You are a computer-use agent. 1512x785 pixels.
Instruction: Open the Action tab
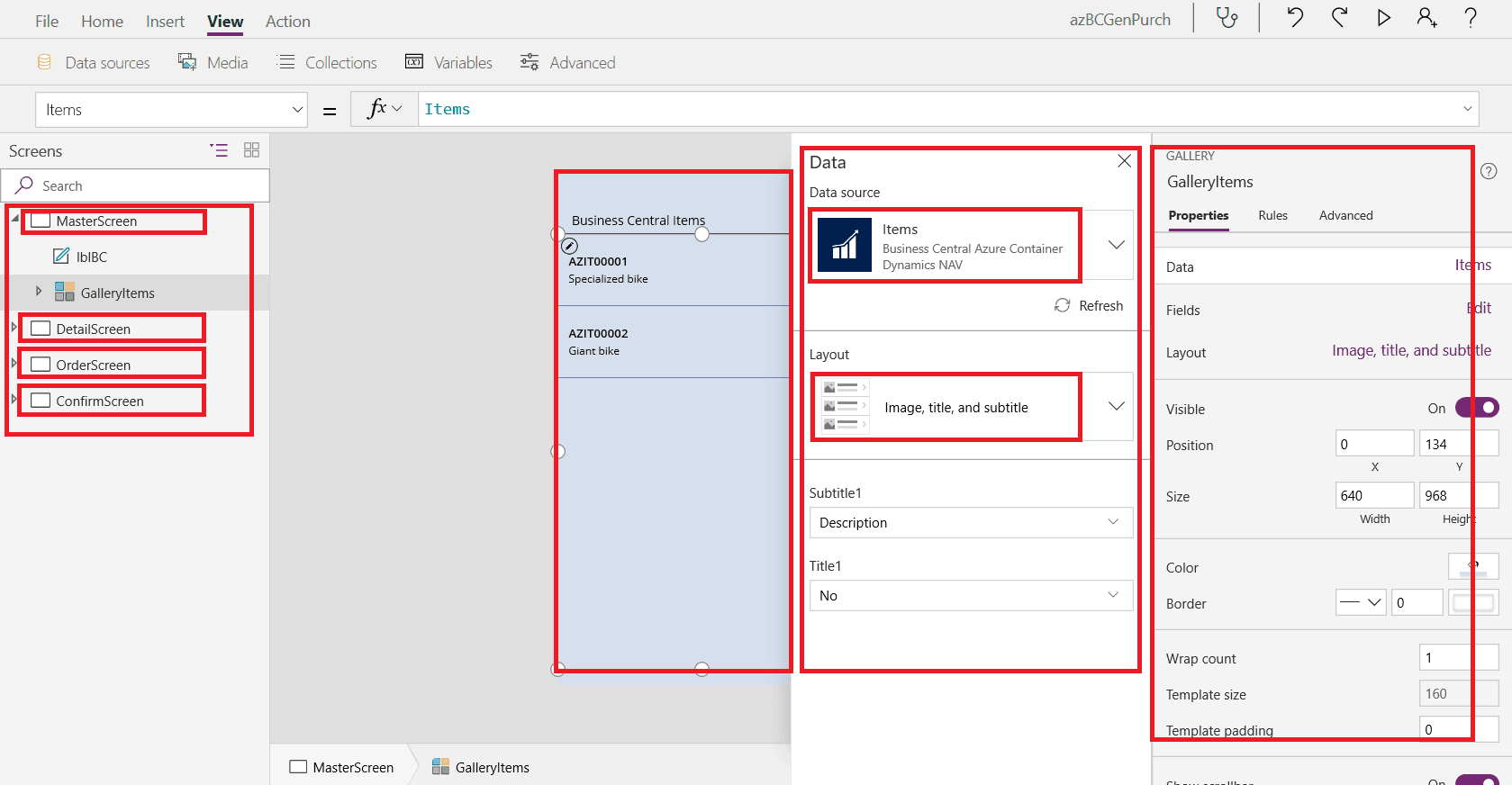pos(287,21)
